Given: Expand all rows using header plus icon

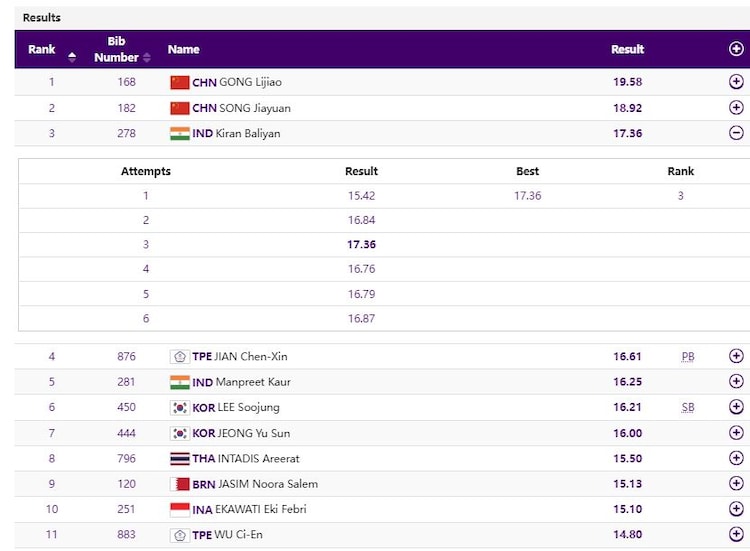Looking at the screenshot, I should click(736, 49).
